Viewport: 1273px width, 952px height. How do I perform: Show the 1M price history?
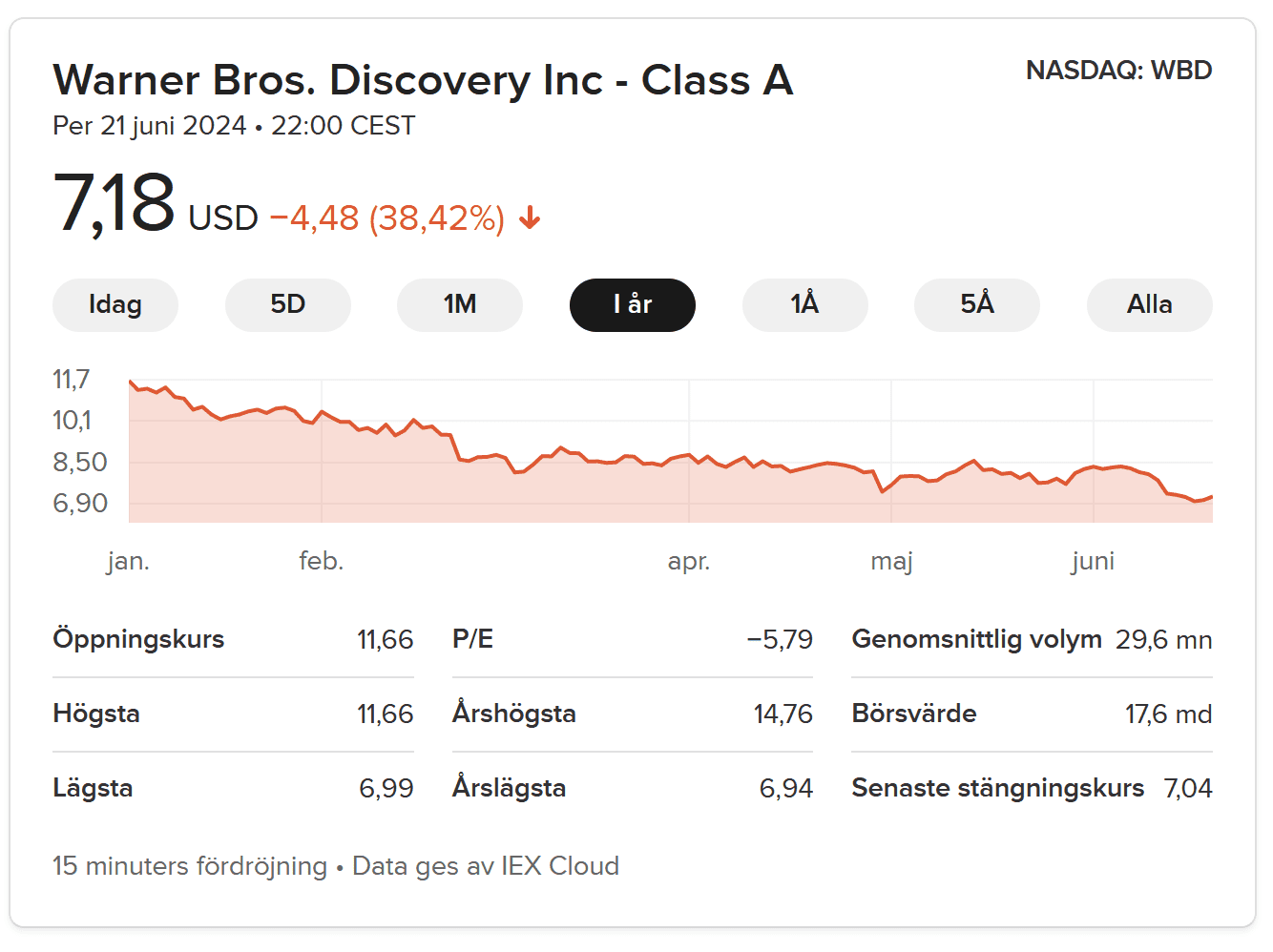click(x=460, y=305)
